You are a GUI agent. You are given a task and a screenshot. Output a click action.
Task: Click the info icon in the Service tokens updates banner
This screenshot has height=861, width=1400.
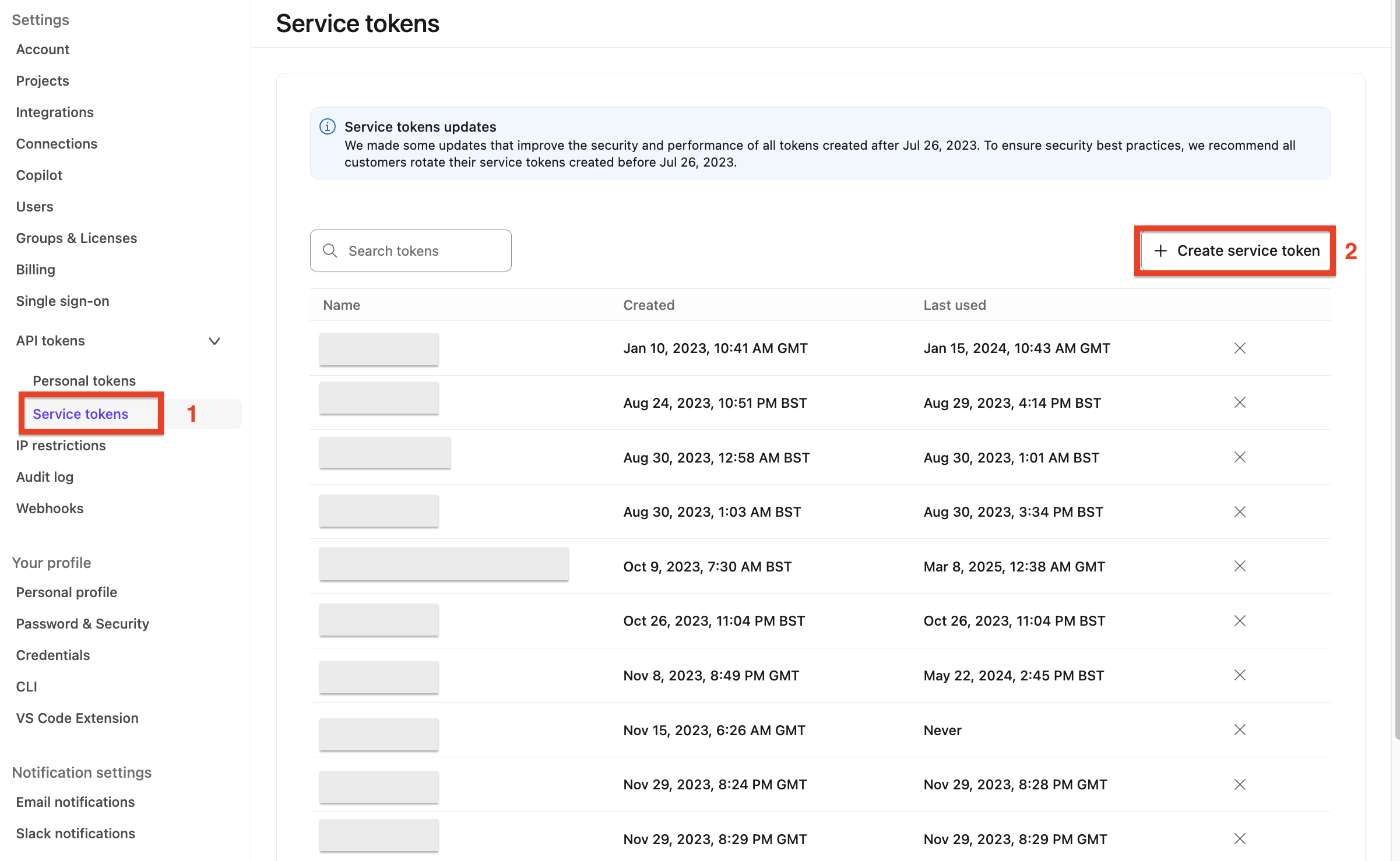[327, 126]
